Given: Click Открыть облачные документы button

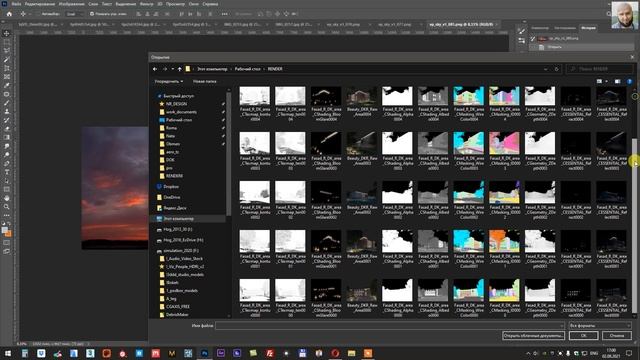Looking at the screenshot, I should [533, 336].
